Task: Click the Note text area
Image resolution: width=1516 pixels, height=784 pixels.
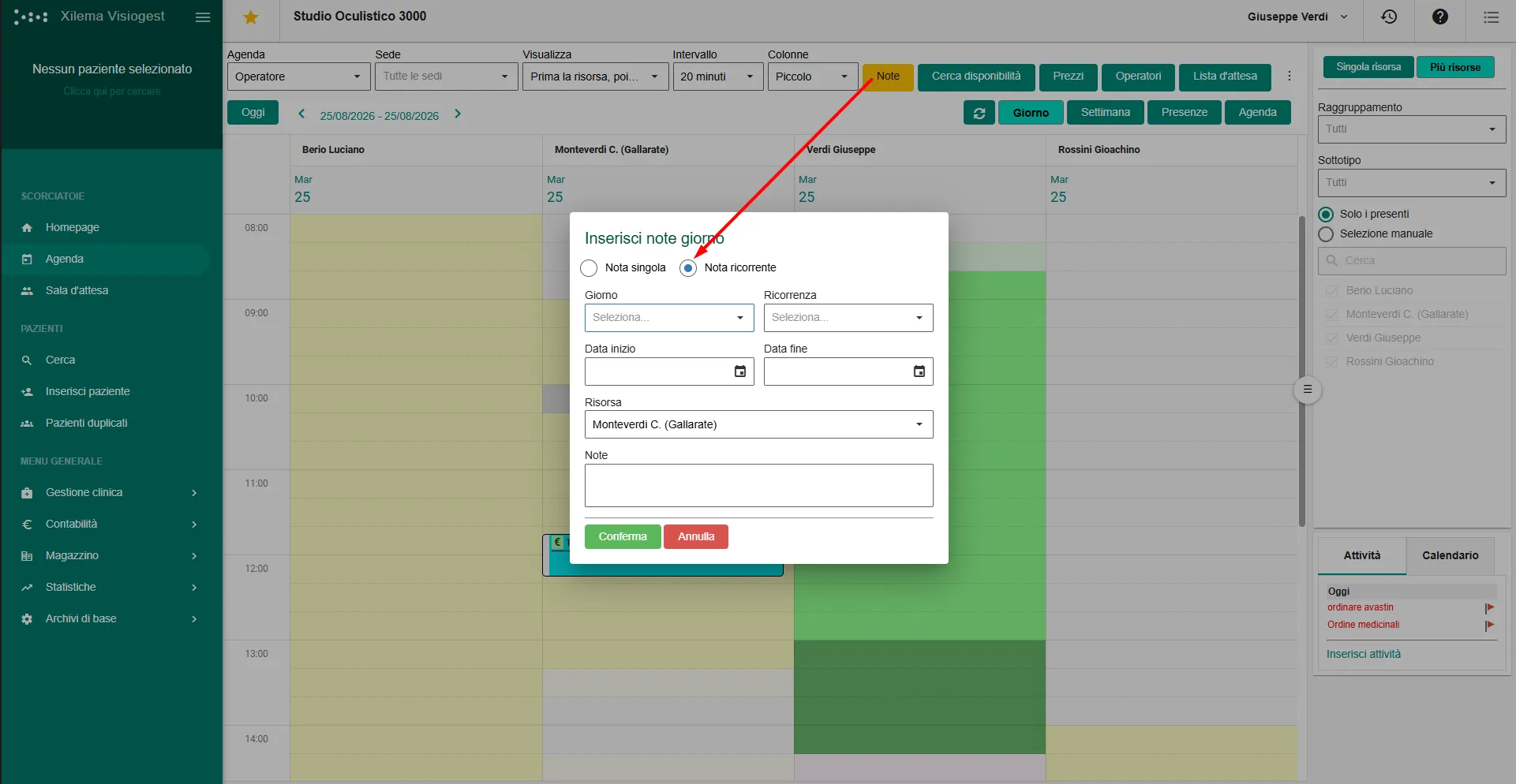Action: click(x=758, y=485)
